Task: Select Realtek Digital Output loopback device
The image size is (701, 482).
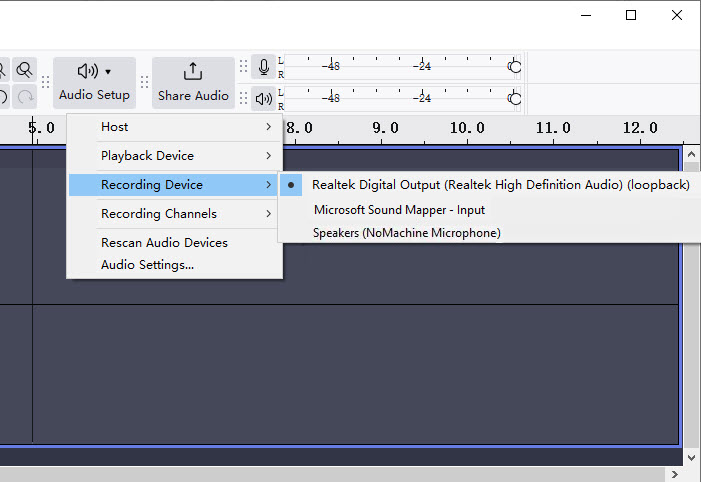Action: (500, 185)
